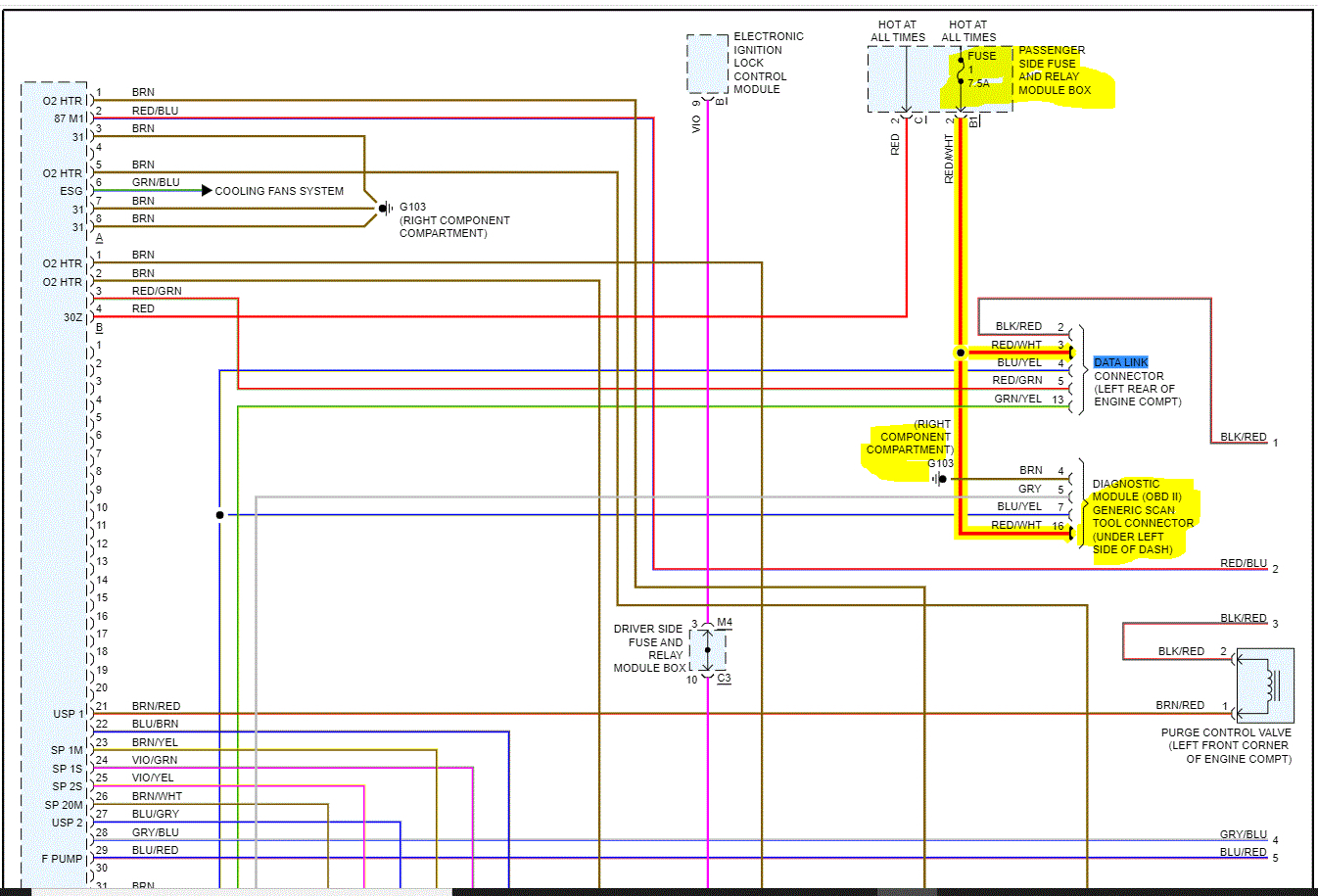Viewport: 1318px width, 896px height.
Task: Click the 30Z terminal label
Action: point(73,317)
